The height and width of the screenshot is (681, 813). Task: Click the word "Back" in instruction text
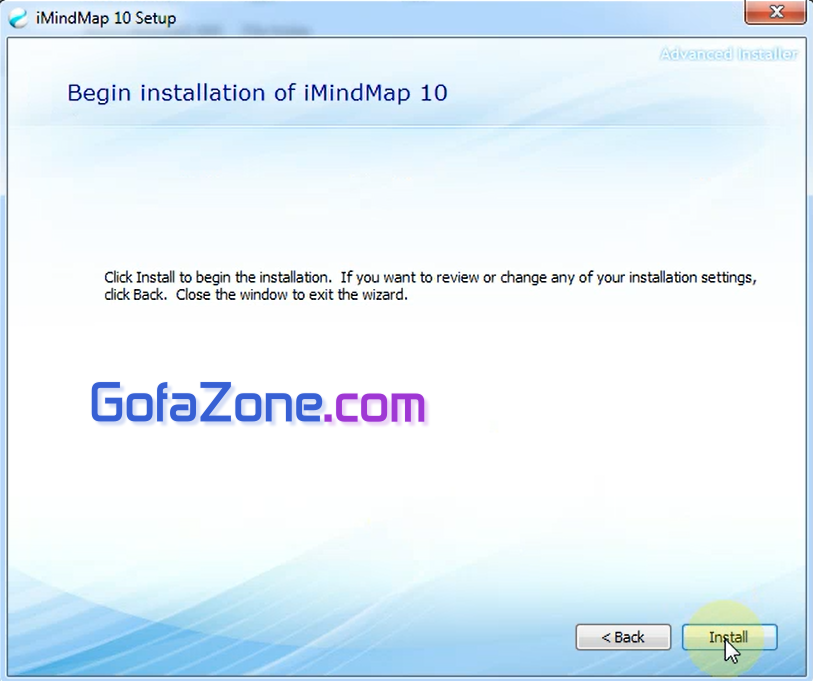pos(151,296)
